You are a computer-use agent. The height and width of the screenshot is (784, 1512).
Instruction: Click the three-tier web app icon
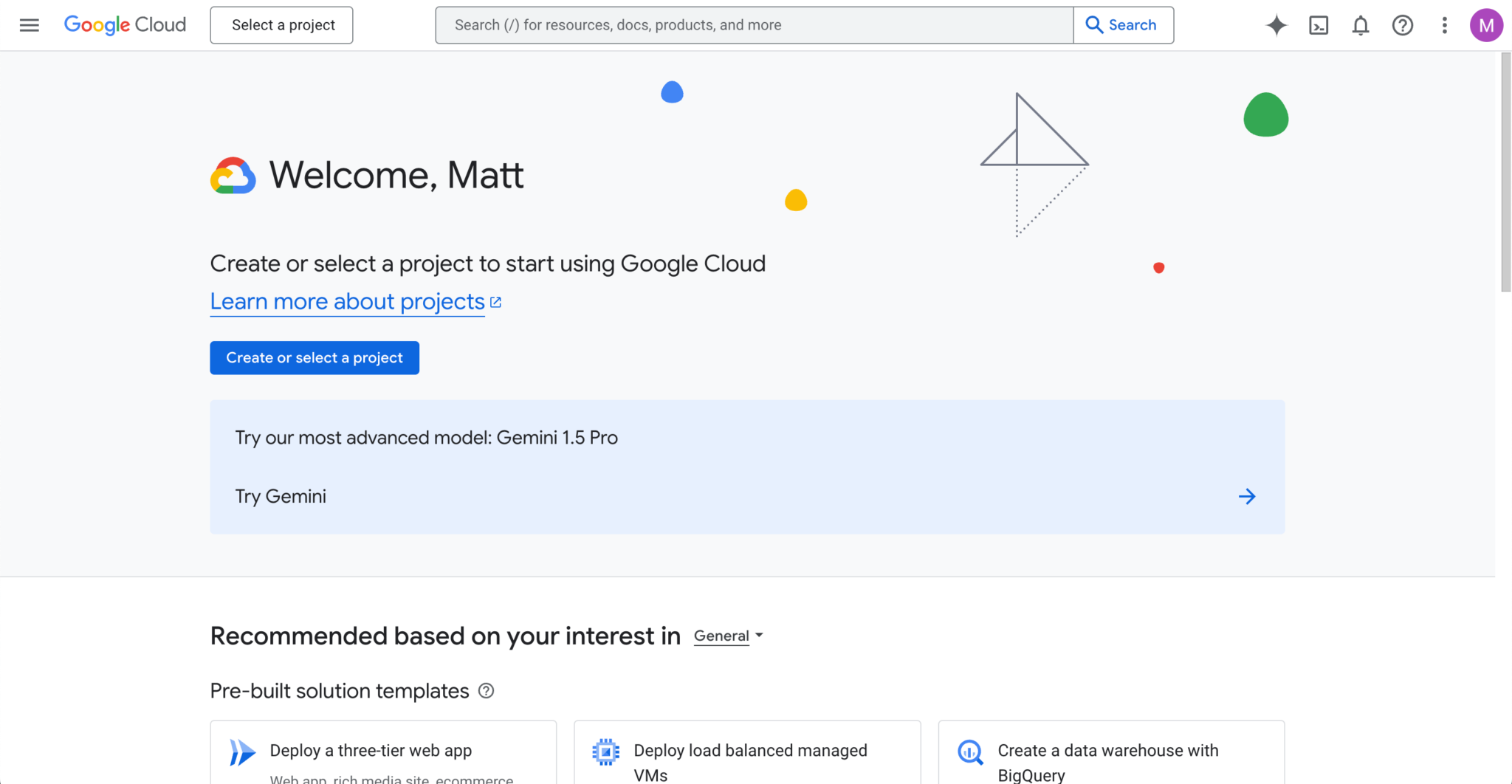pyautogui.click(x=242, y=752)
